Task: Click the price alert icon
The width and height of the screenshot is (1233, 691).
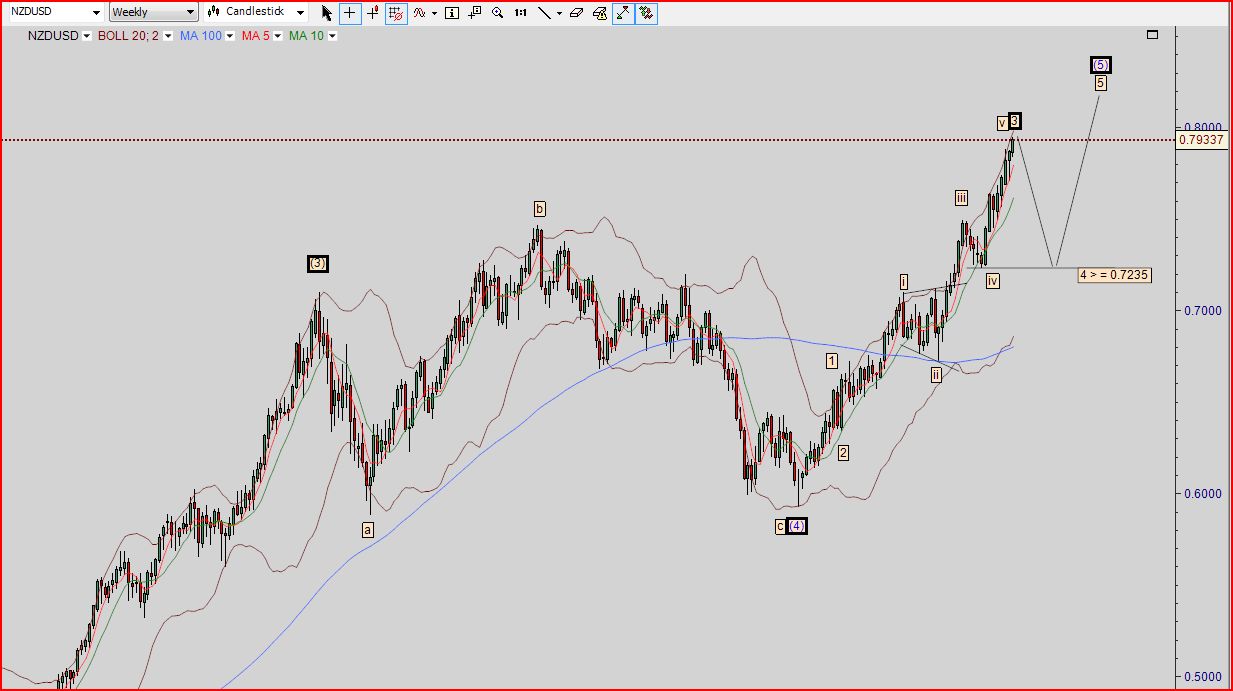Action: tap(600, 13)
